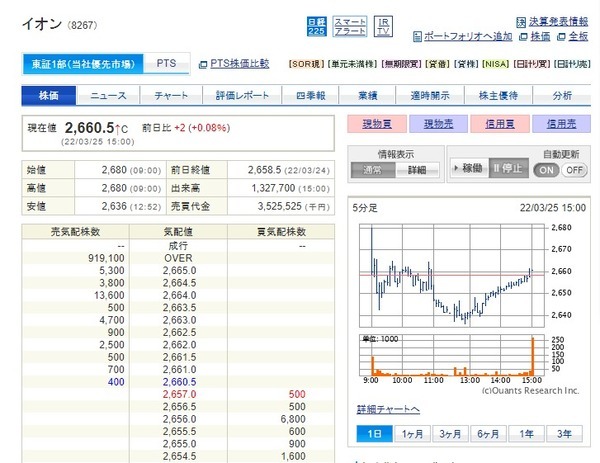
Task: Open the 業績 tab
Action: [x=367, y=96]
